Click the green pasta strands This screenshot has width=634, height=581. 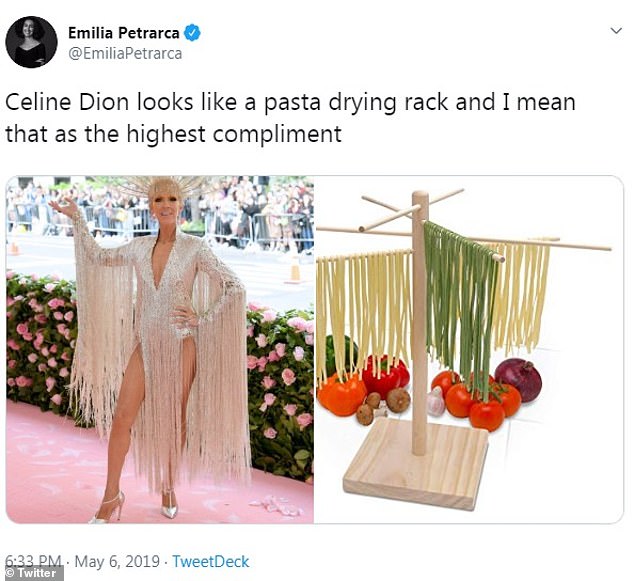point(459,304)
